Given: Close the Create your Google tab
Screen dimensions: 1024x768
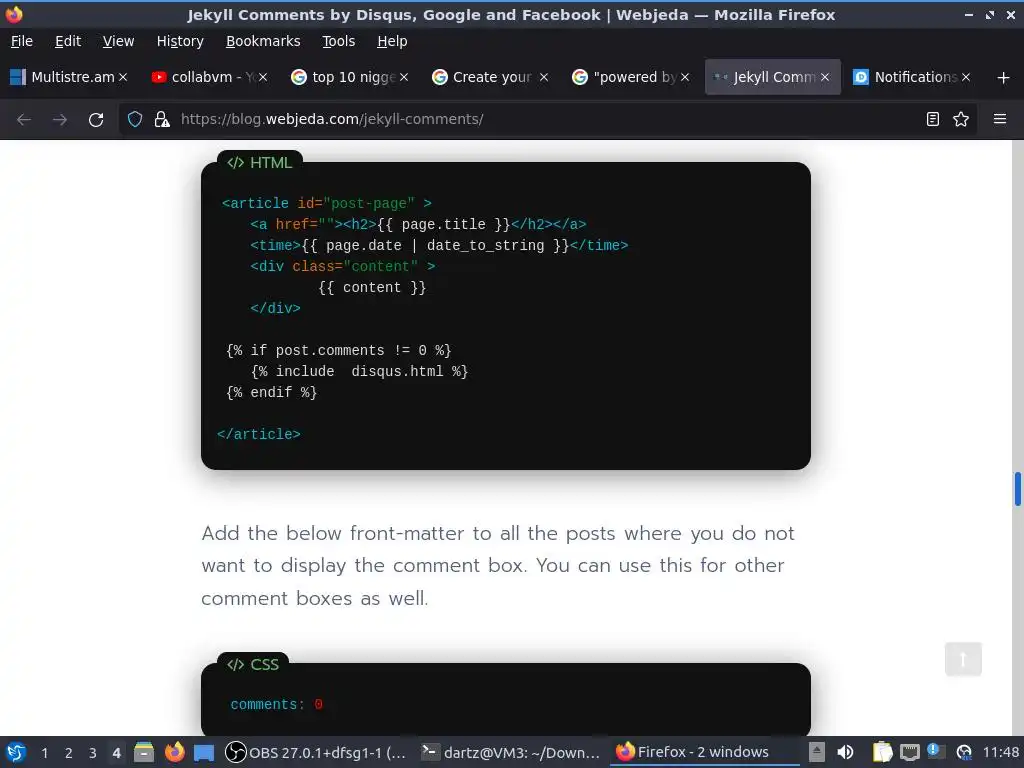Looking at the screenshot, I should 543,77.
